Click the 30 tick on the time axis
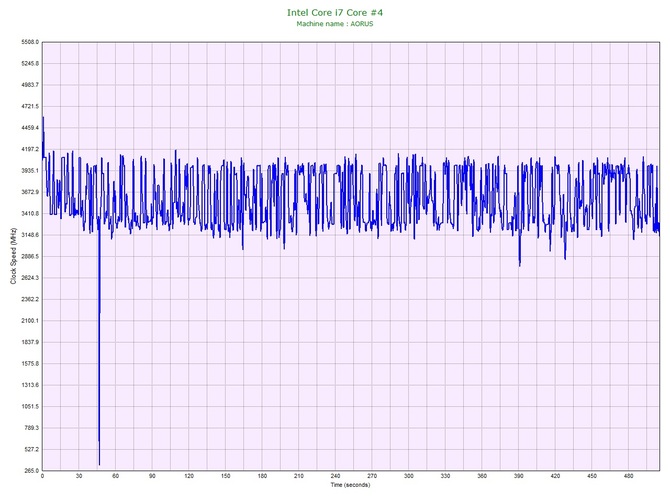The width and height of the screenshot is (670, 502). point(79,476)
